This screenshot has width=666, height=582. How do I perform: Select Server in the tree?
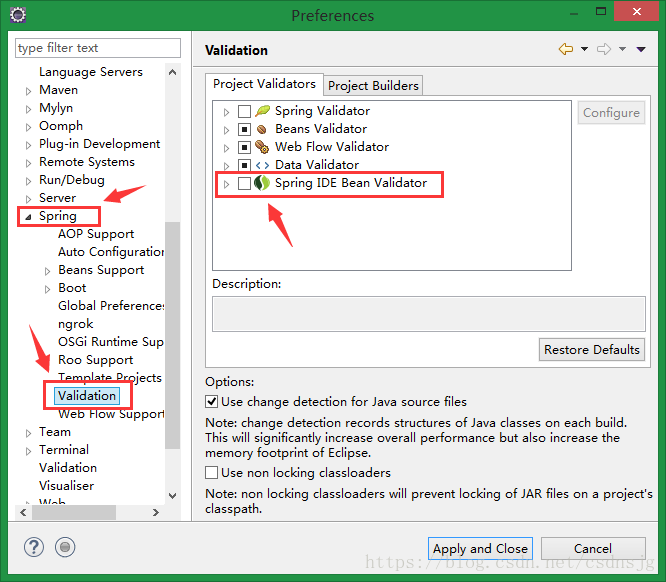pos(57,198)
